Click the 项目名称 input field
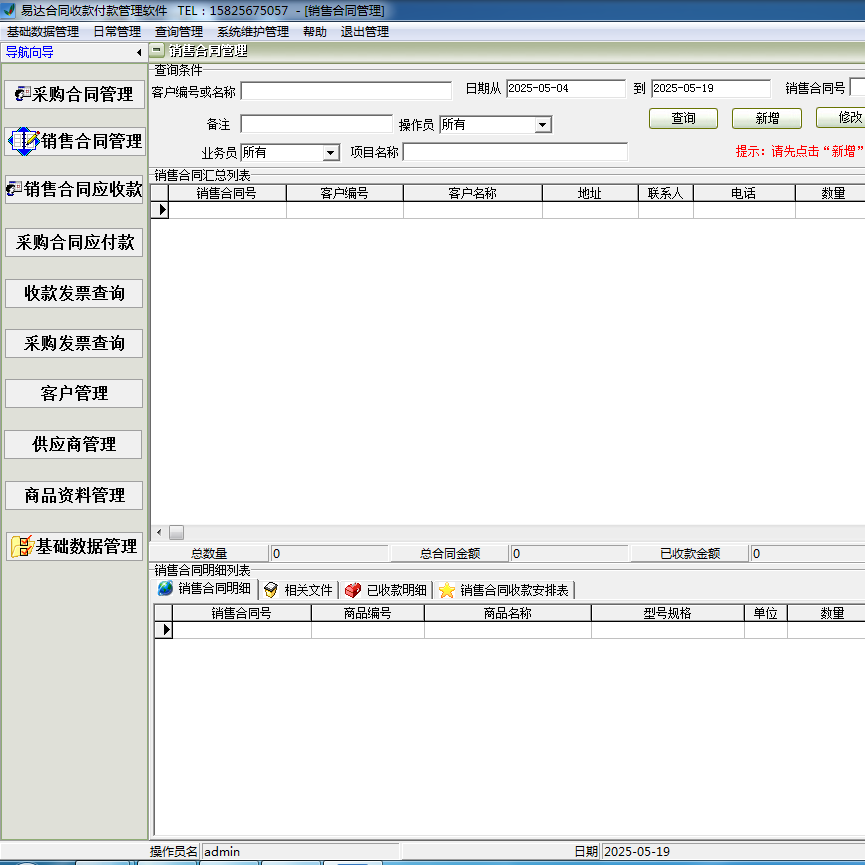The height and width of the screenshot is (865, 865). 515,152
